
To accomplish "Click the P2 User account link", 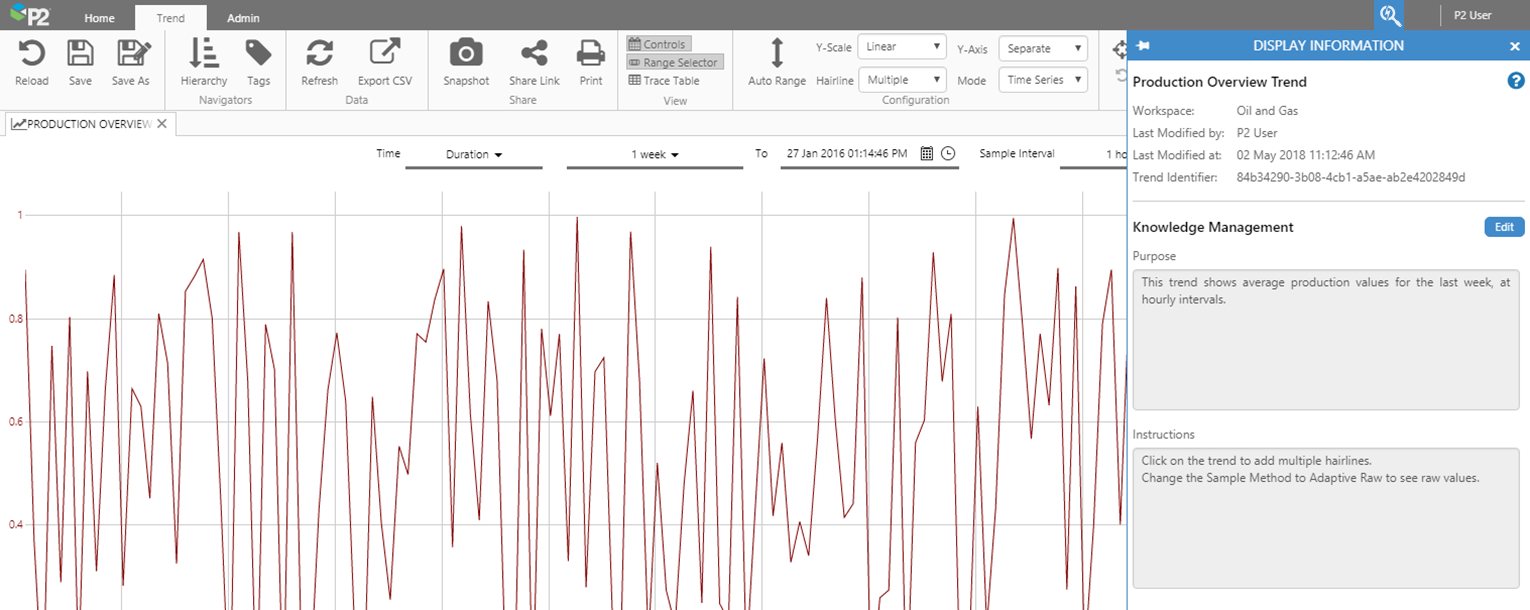I will pos(1473,16).
